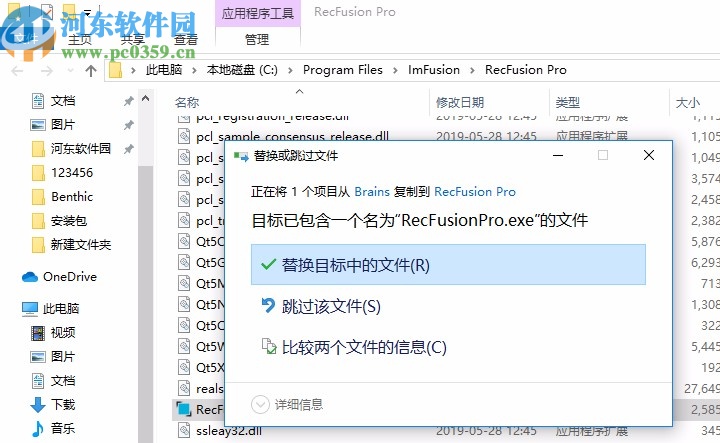Click ImFusion breadcrumb

434,70
